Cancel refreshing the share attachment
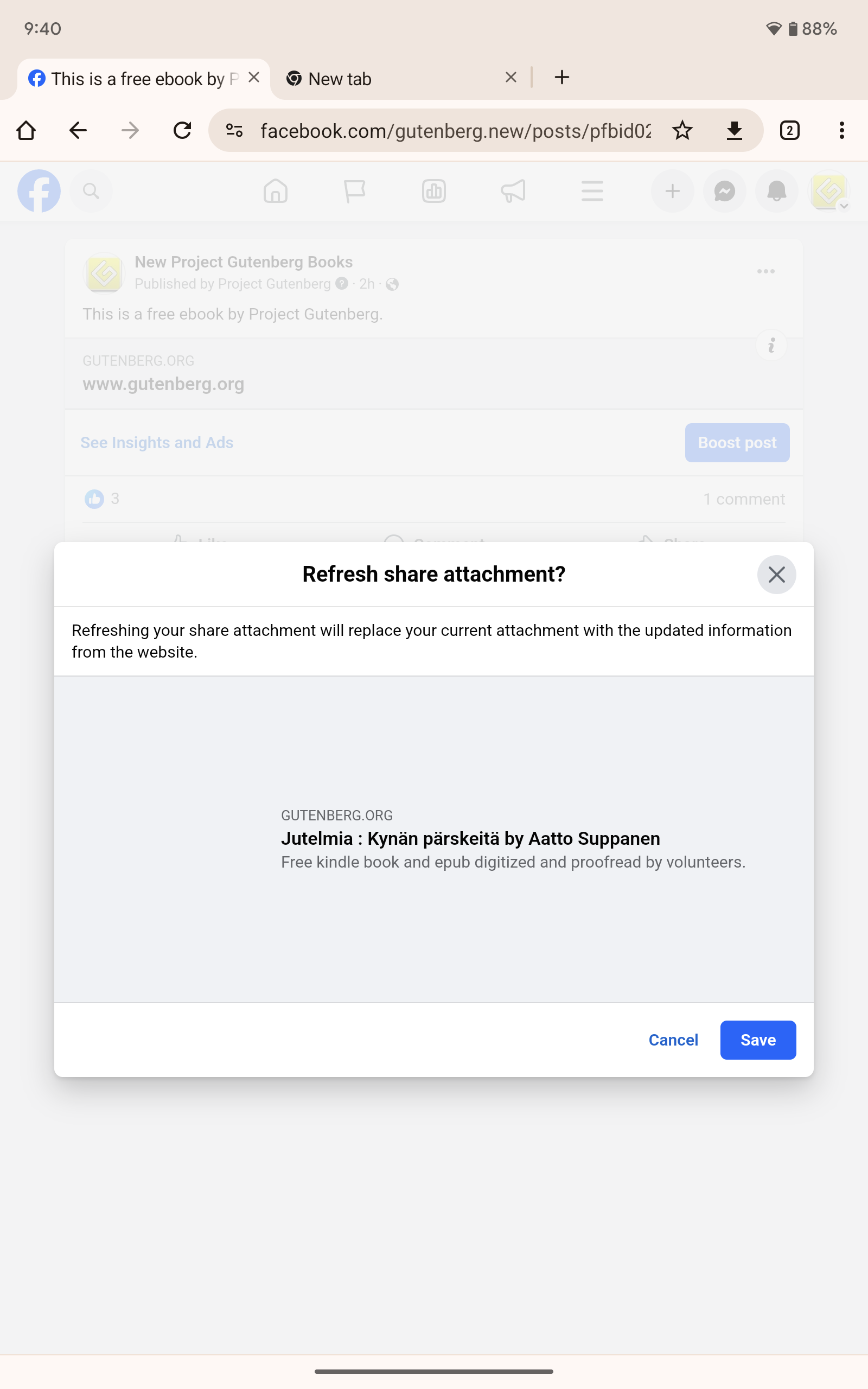This screenshot has height=1389, width=868. (673, 1040)
